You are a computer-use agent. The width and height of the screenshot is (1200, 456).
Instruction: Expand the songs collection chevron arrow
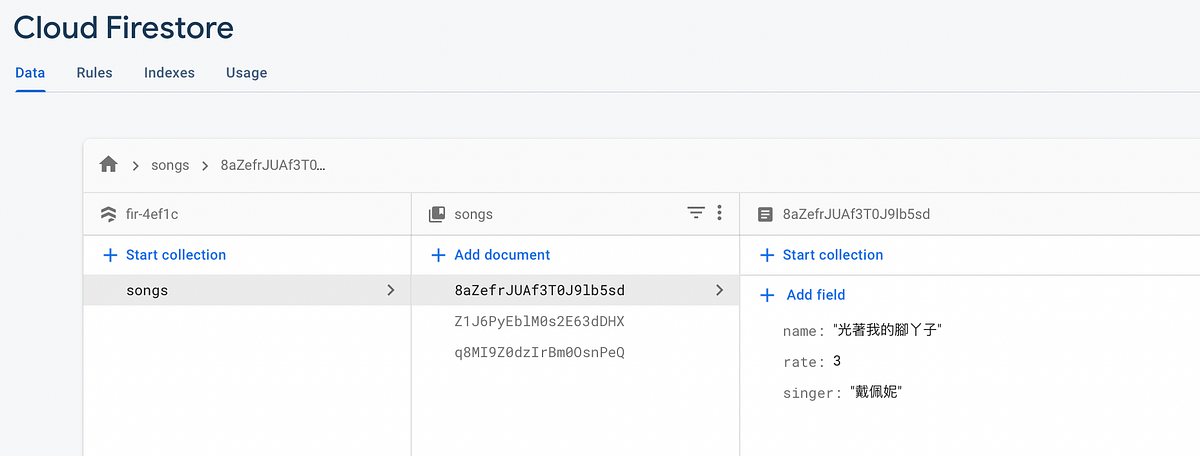390,291
